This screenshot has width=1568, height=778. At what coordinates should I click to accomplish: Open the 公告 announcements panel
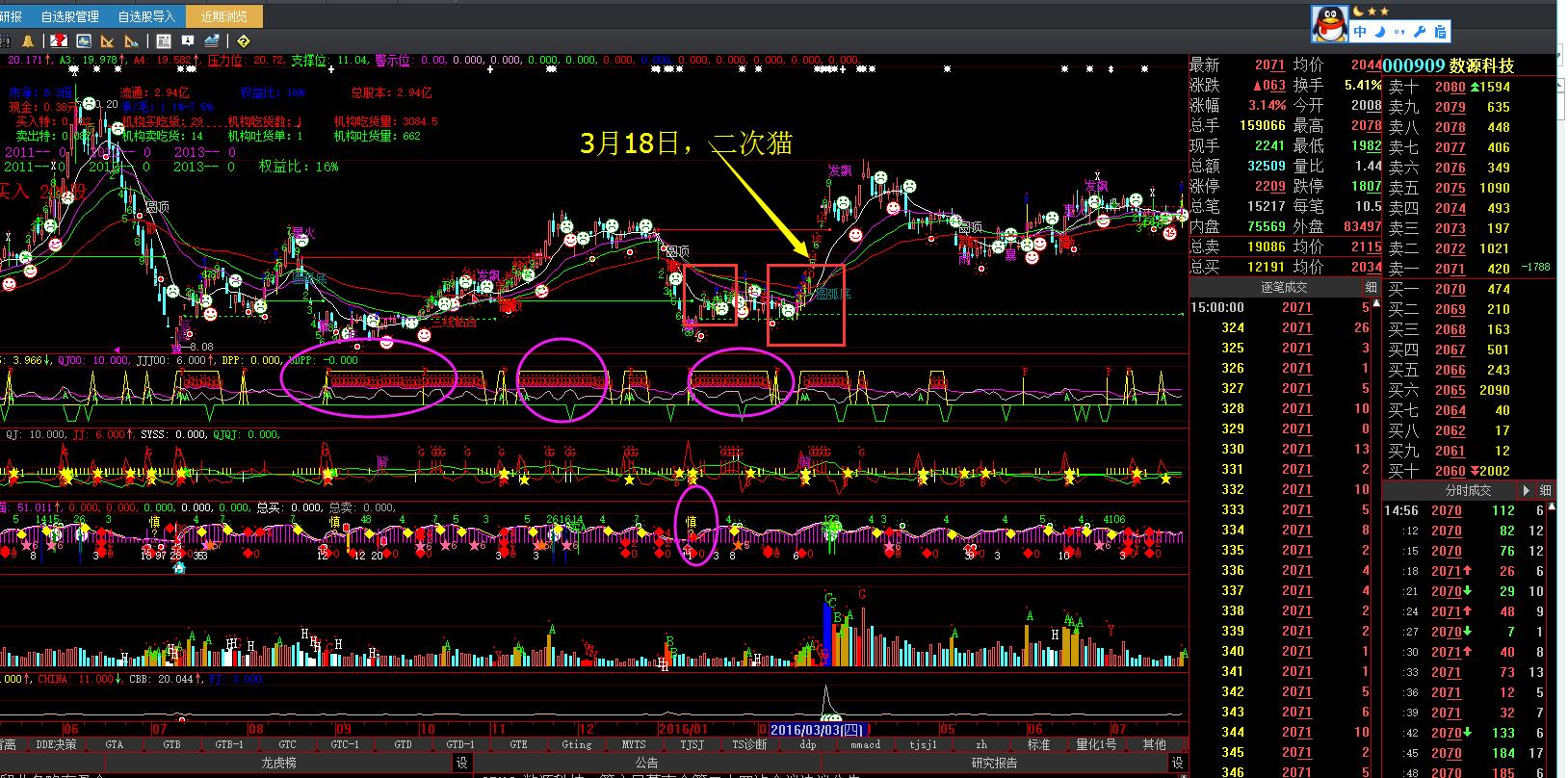pyautogui.click(x=646, y=763)
